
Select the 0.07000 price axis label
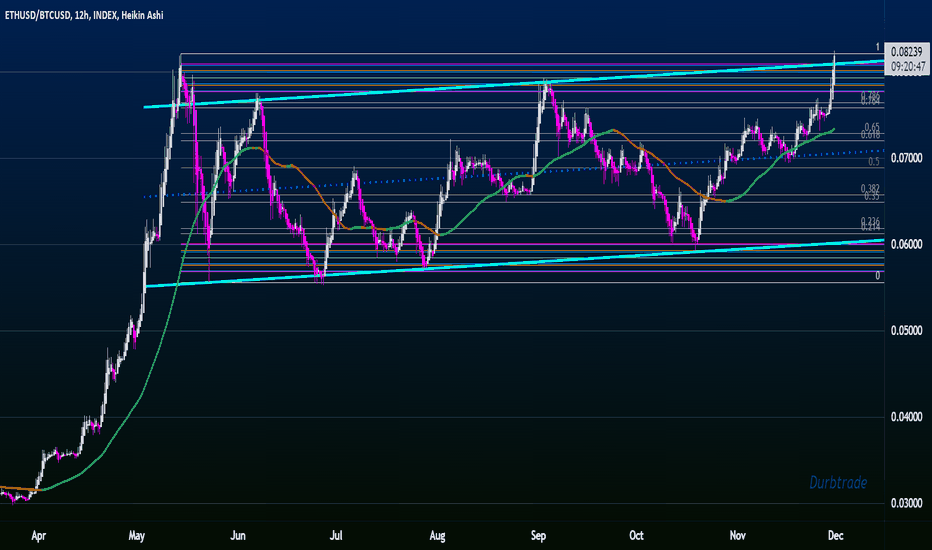[906, 158]
